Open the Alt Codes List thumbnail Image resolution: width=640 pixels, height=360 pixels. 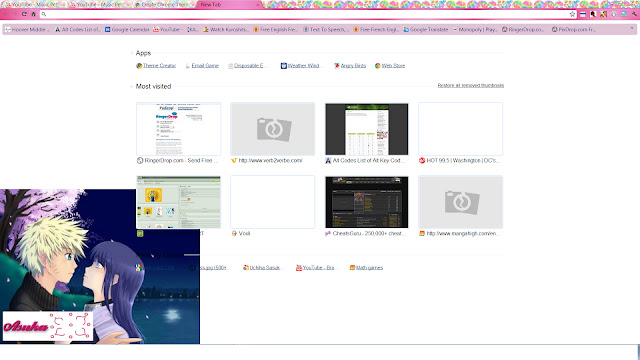(x=367, y=129)
